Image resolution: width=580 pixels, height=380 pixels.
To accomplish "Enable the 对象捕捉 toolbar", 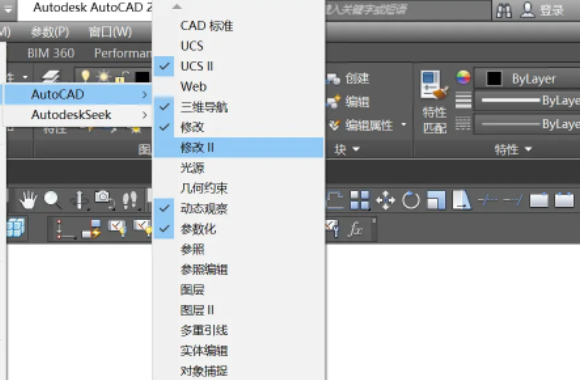I will click(238, 371).
